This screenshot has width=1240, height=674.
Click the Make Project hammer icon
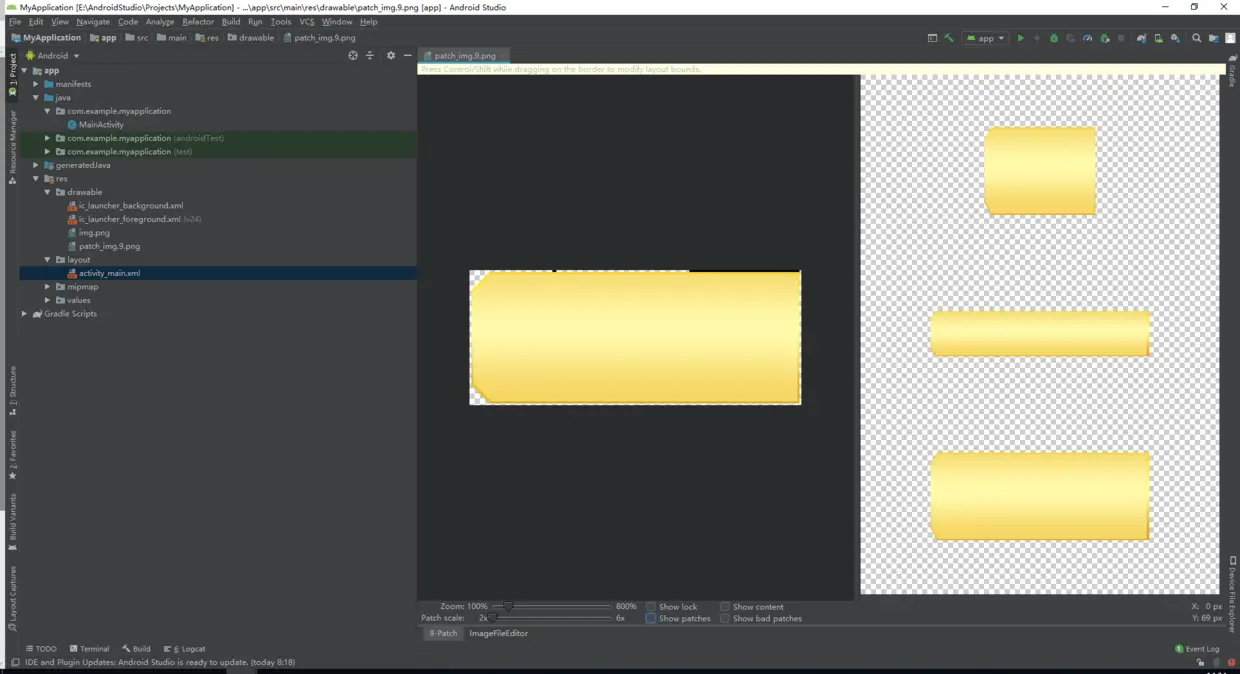[x=949, y=38]
